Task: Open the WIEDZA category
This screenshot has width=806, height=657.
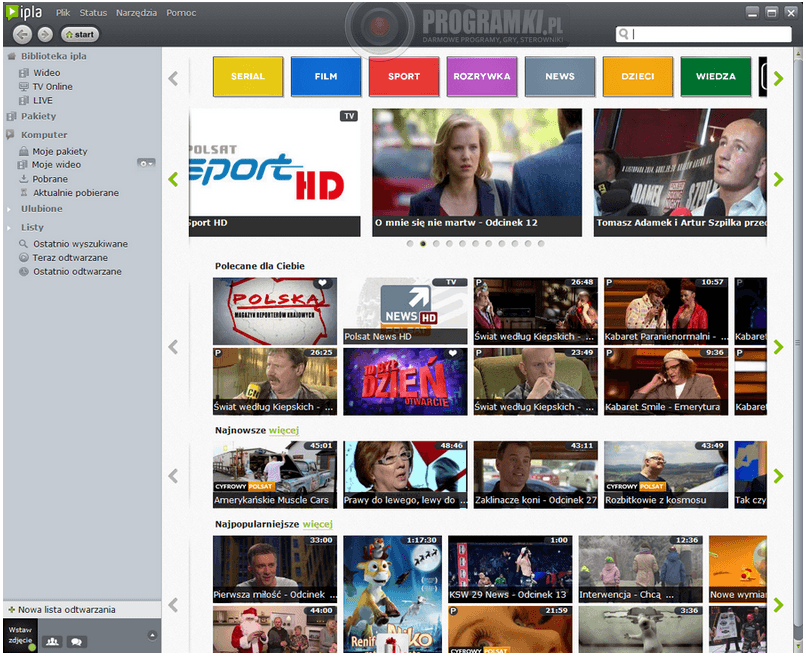Action: [x=716, y=77]
